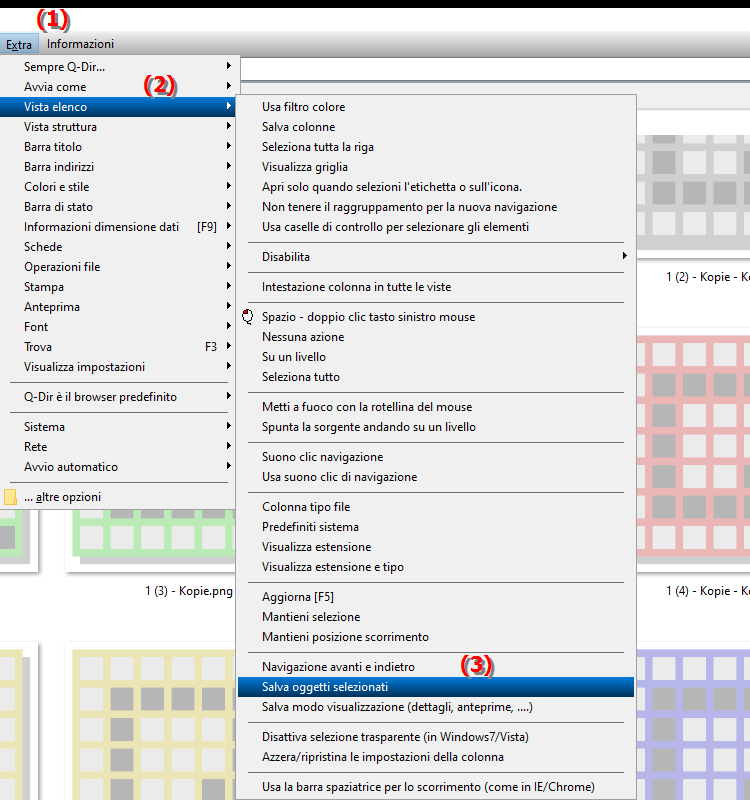Image resolution: width=750 pixels, height=800 pixels.
Task: Expand the Sempre Q-Dir... submenu
Action: pos(117,67)
